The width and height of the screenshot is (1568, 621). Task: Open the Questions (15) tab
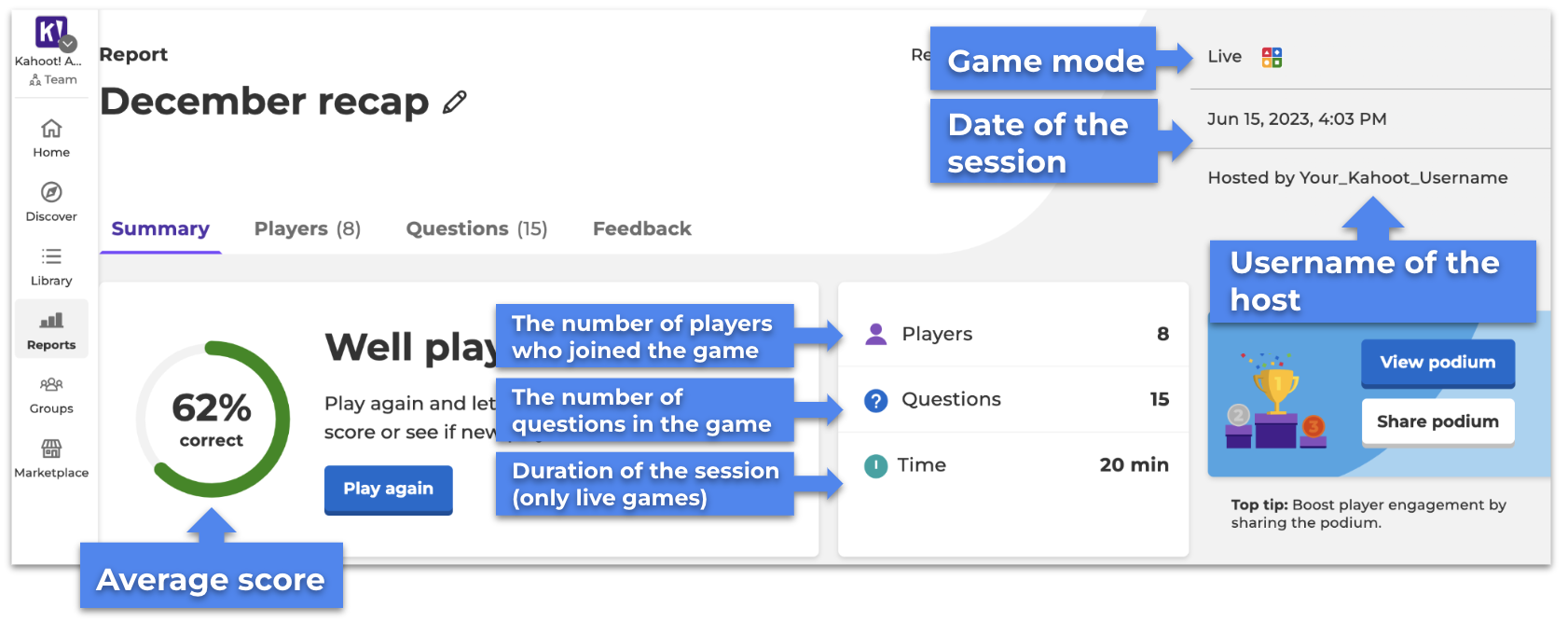point(476,228)
